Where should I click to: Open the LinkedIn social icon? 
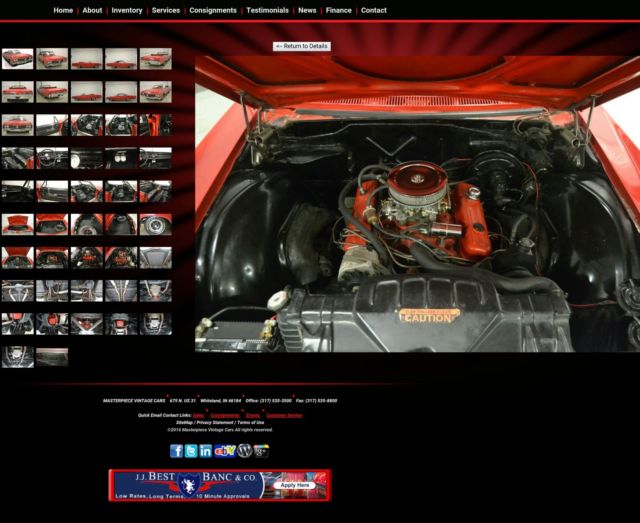[205, 451]
